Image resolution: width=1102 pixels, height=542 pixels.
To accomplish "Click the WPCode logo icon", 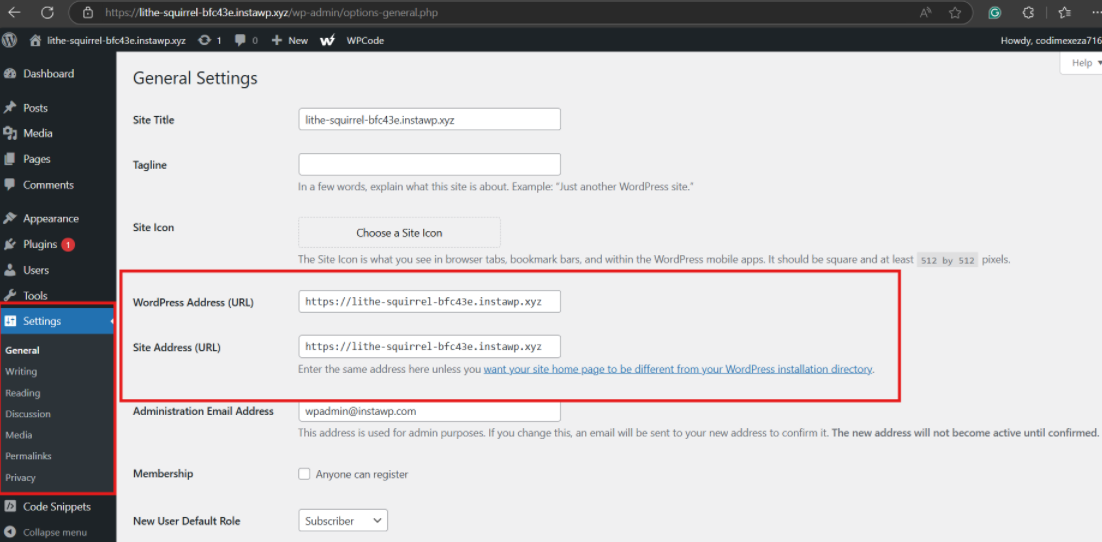I will [x=327, y=41].
